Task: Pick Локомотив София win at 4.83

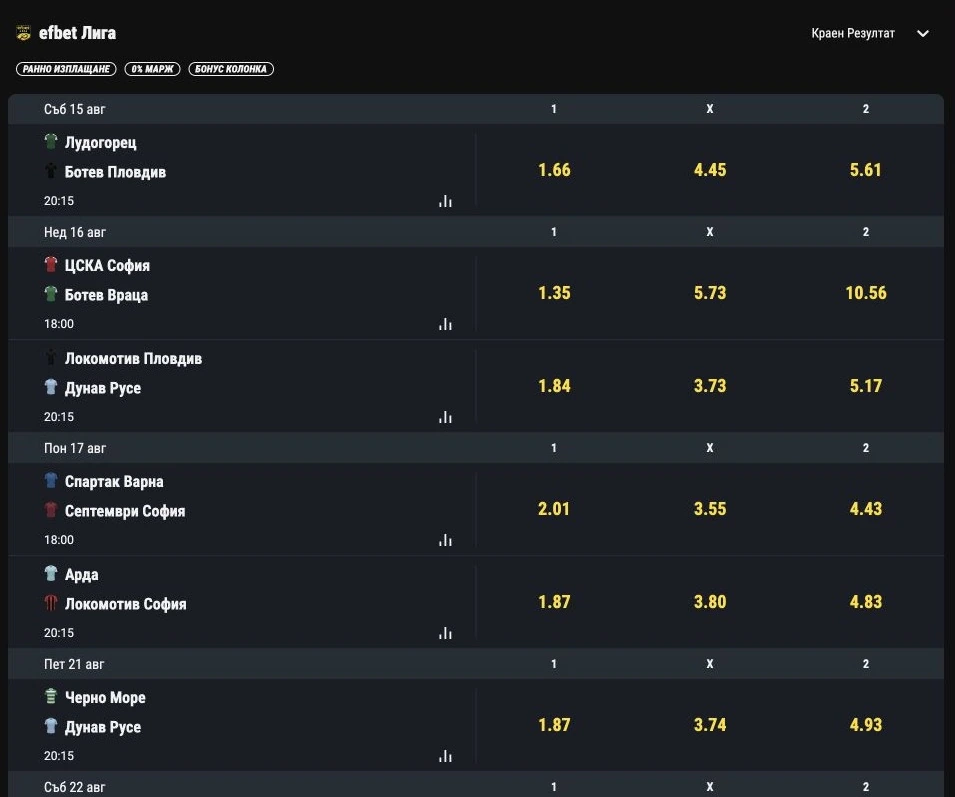Action: click(865, 602)
